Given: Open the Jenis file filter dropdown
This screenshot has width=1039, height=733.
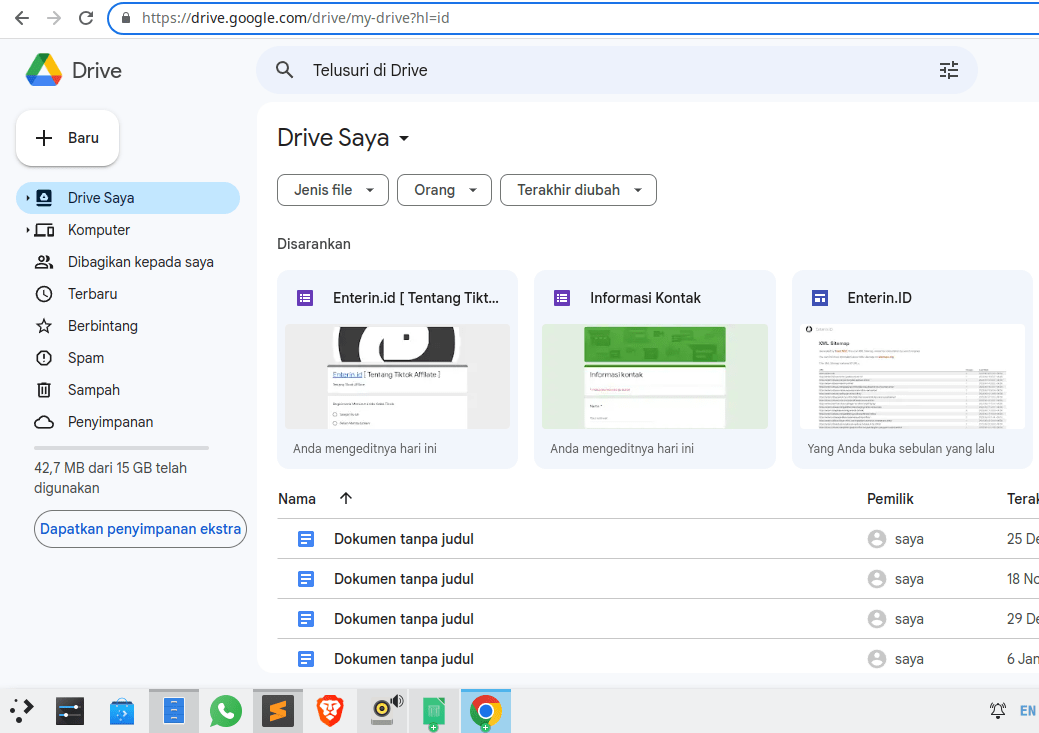Looking at the screenshot, I should tap(332, 189).
